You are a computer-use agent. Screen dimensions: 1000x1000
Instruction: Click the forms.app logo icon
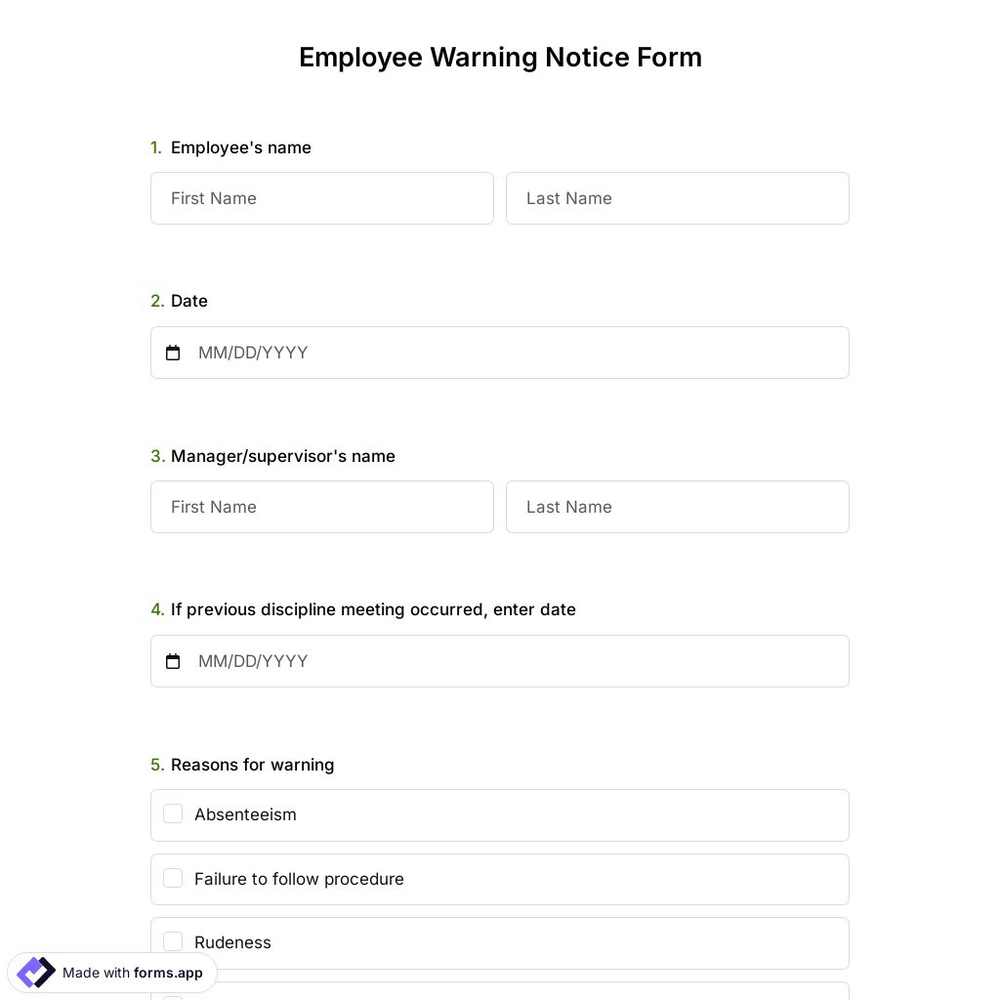pos(35,972)
